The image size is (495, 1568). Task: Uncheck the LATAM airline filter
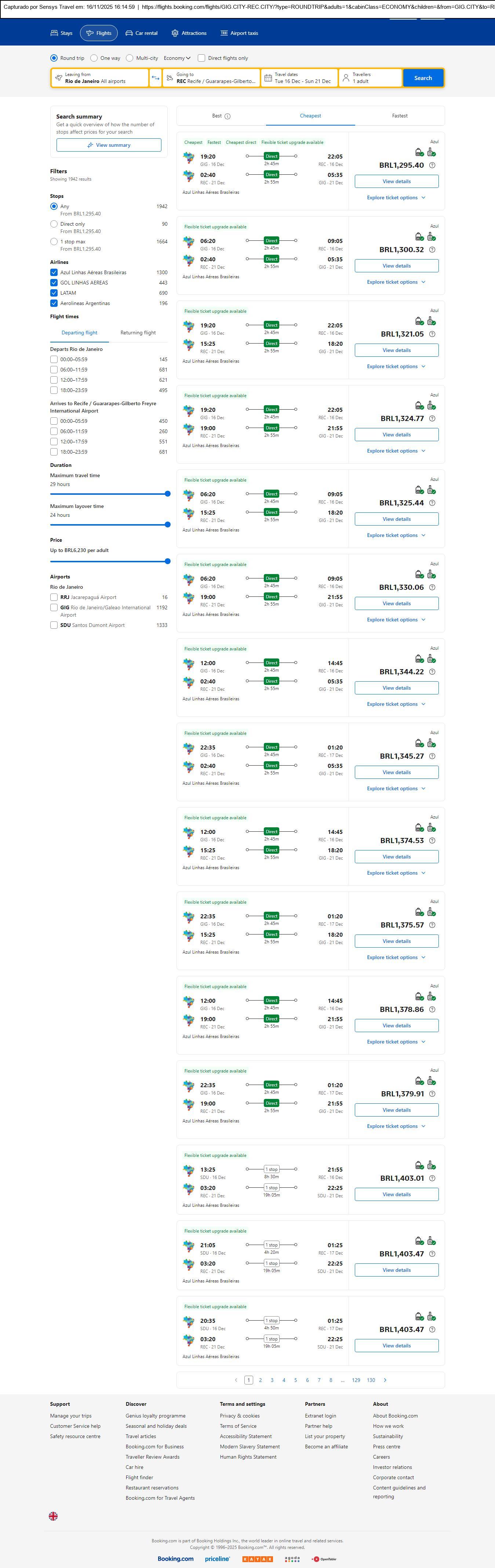(54, 293)
